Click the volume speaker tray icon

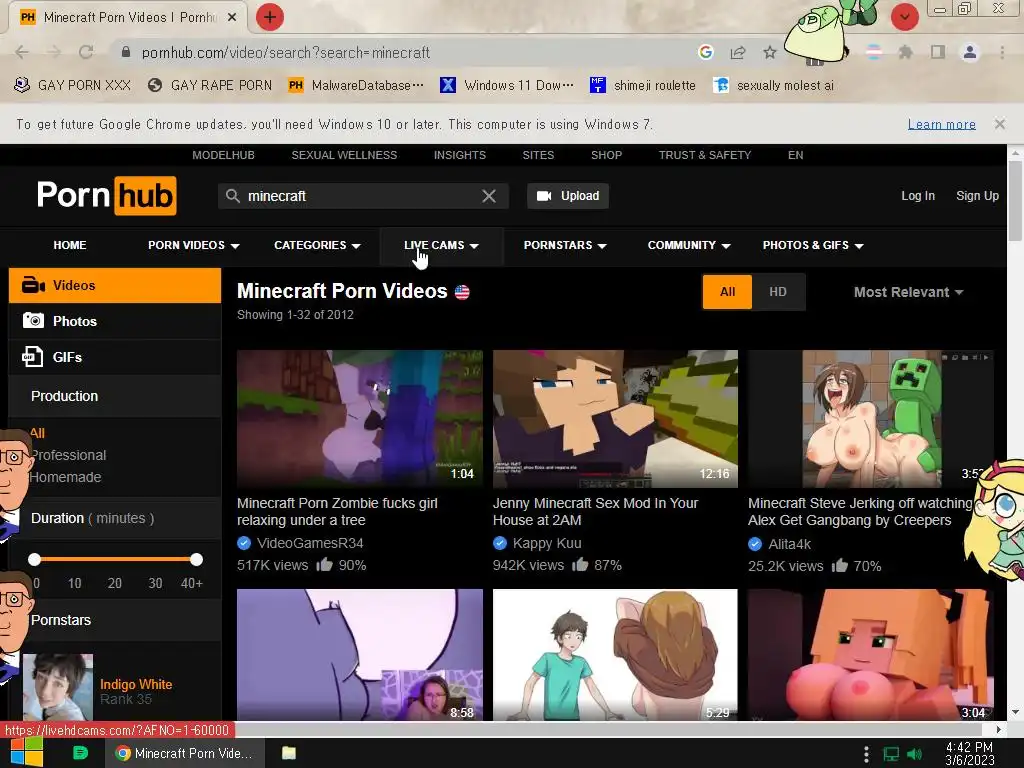[x=914, y=754]
